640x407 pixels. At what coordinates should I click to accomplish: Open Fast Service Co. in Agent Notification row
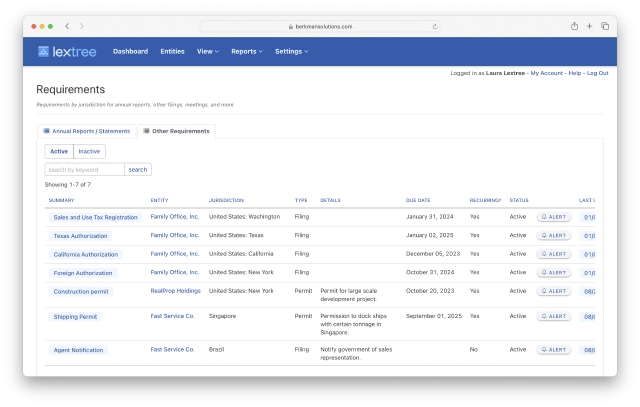pyautogui.click(x=172, y=349)
